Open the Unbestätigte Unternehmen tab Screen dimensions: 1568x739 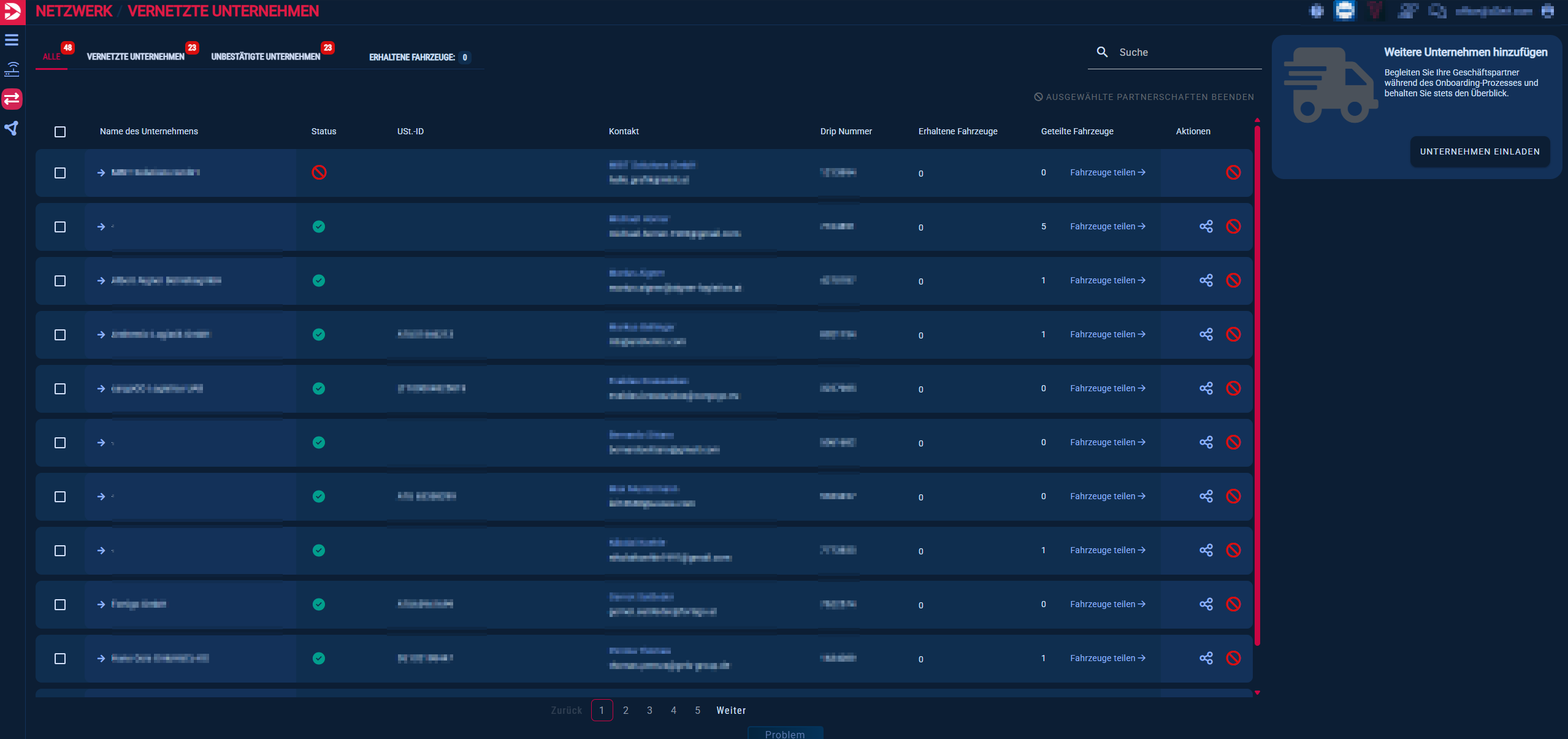coord(266,56)
